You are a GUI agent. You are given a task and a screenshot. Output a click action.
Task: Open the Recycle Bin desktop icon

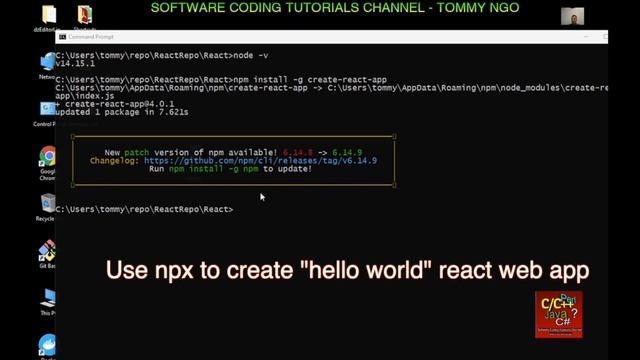47,203
